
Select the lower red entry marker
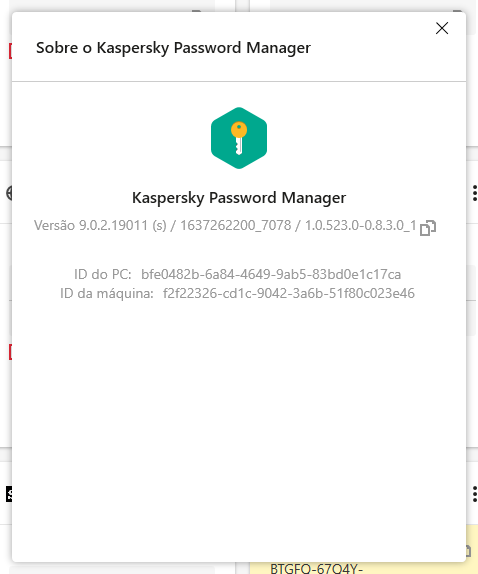(x=10, y=352)
